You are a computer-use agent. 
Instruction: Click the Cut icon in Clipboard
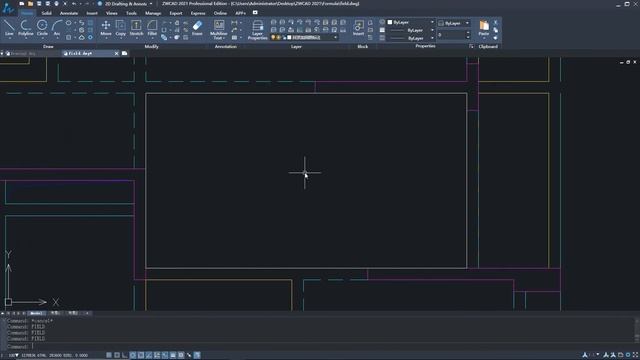(x=496, y=23)
